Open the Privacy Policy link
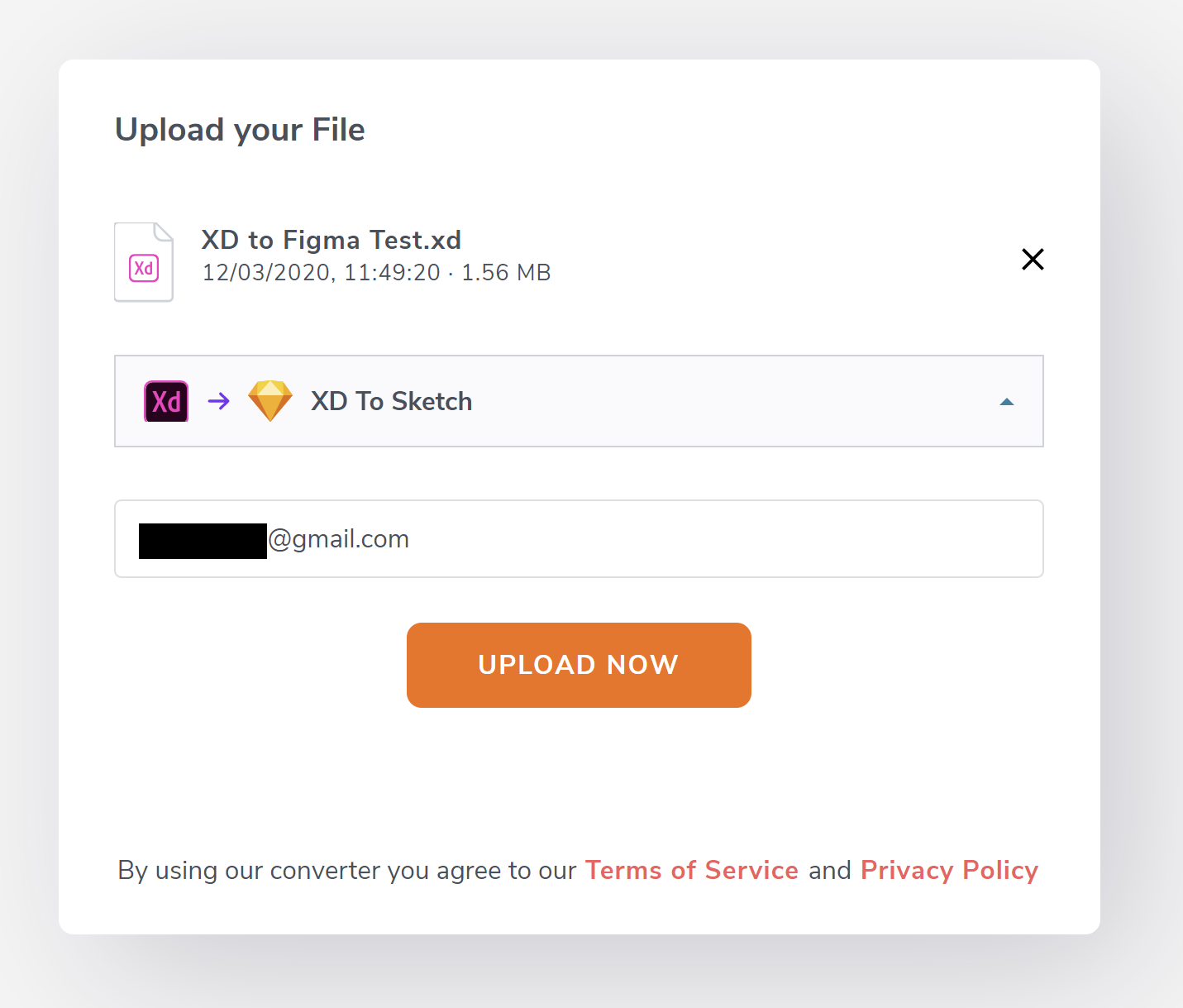The image size is (1183, 1008). click(949, 870)
